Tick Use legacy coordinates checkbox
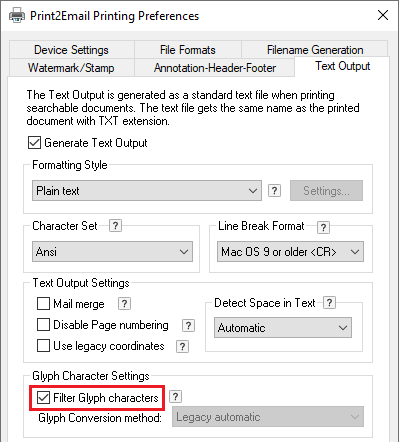 pyautogui.click(x=43, y=346)
